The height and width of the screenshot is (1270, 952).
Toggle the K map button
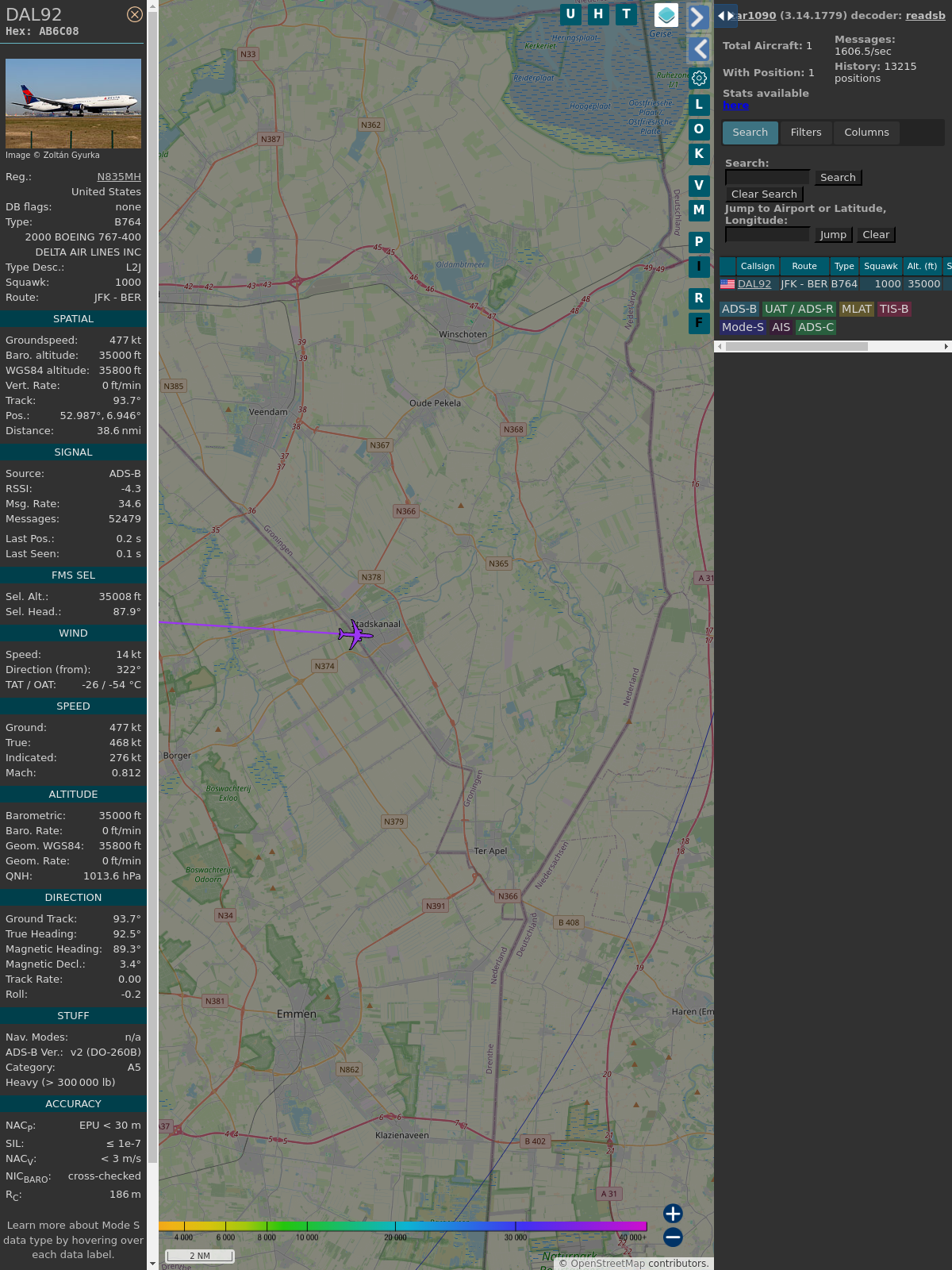coord(699,154)
